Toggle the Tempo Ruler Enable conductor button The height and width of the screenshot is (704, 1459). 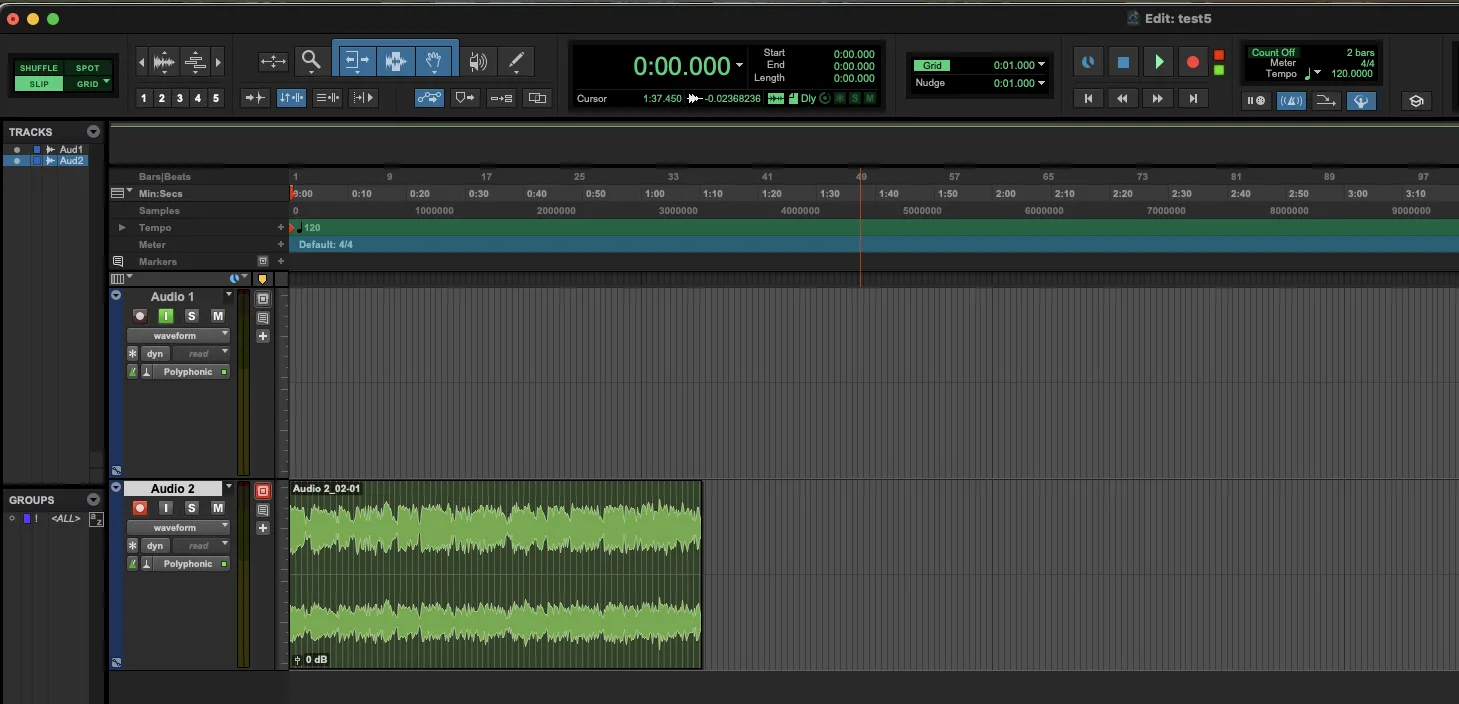tap(1361, 101)
